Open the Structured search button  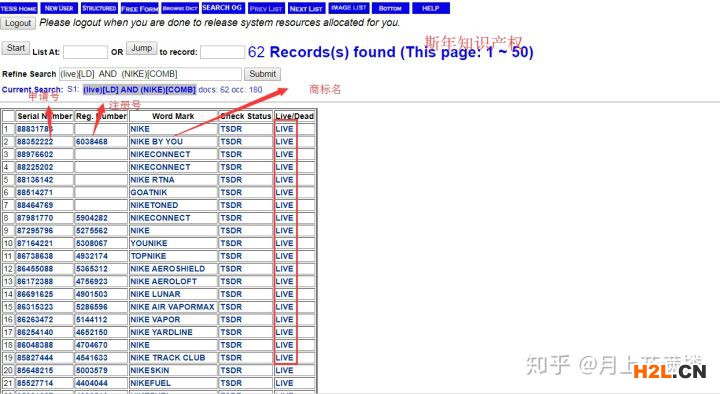[x=99, y=8]
